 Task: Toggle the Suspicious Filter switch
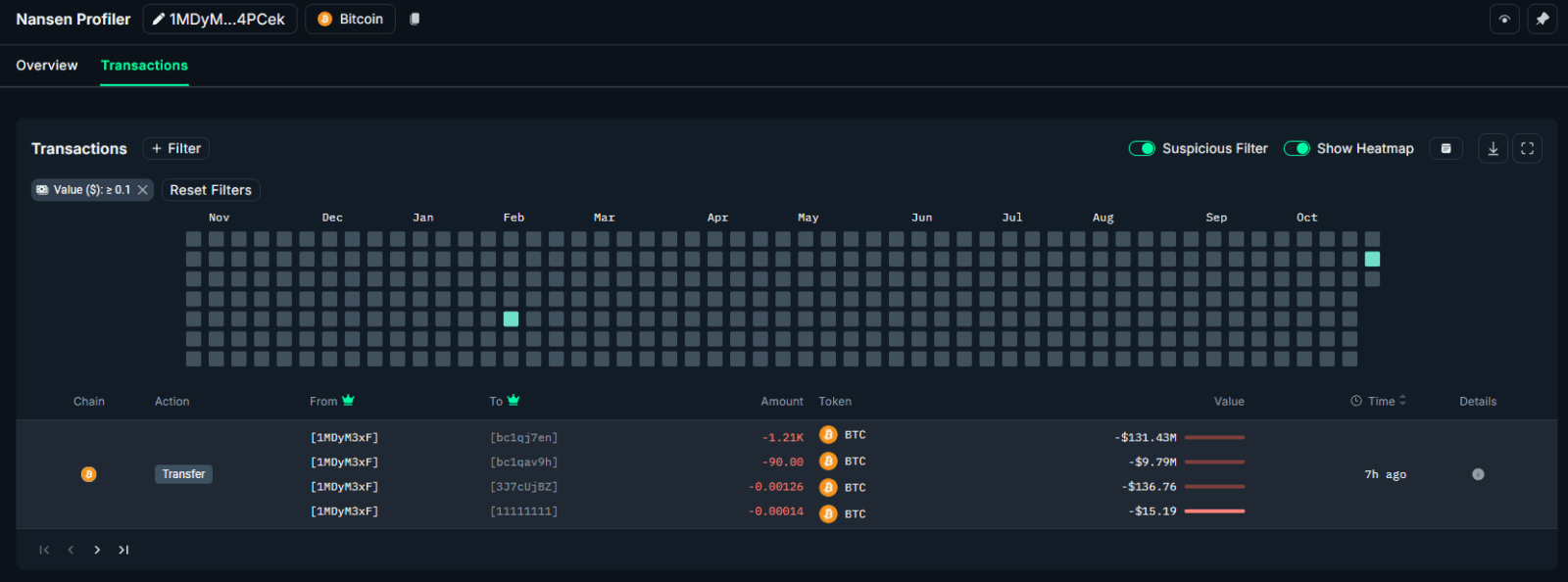pos(1142,149)
